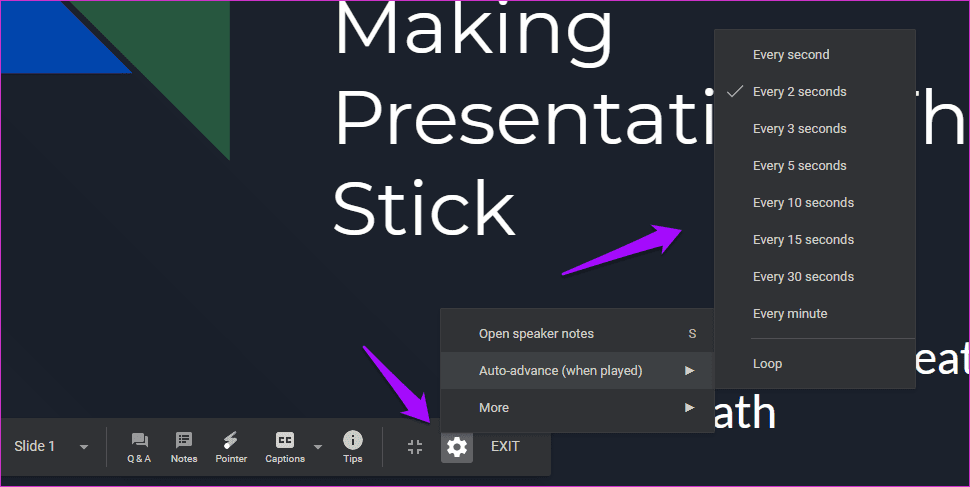Select Every 5 seconds option

pyautogui.click(x=815, y=166)
